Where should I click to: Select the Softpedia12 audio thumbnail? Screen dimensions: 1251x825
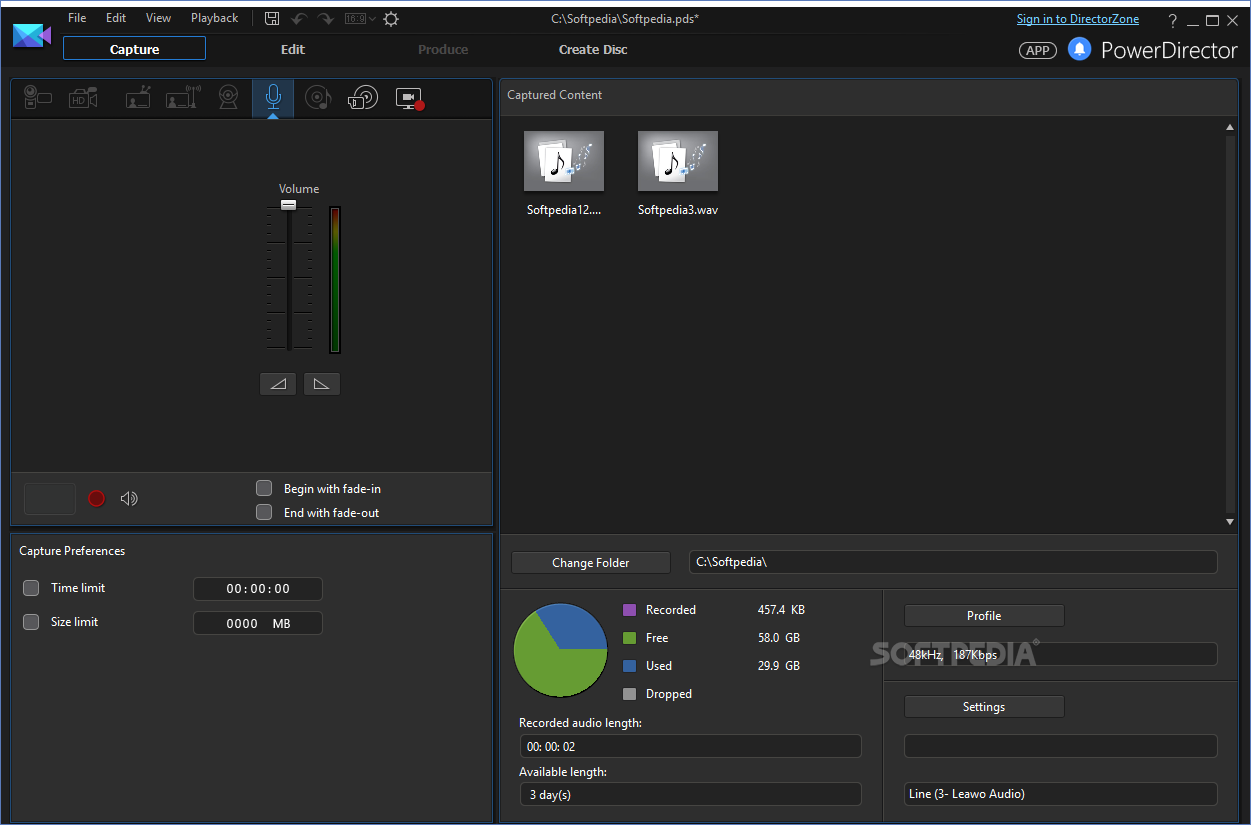click(564, 161)
